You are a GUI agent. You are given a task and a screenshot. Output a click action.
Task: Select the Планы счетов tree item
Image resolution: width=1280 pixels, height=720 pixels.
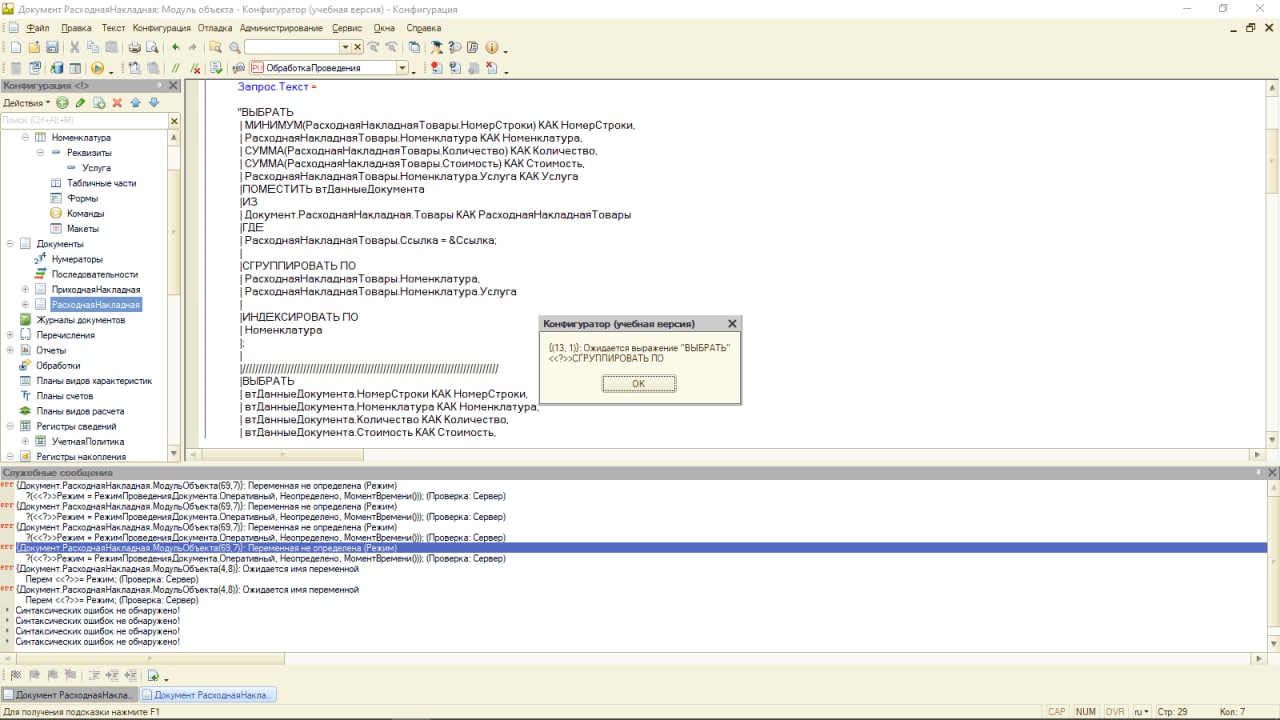coord(64,396)
